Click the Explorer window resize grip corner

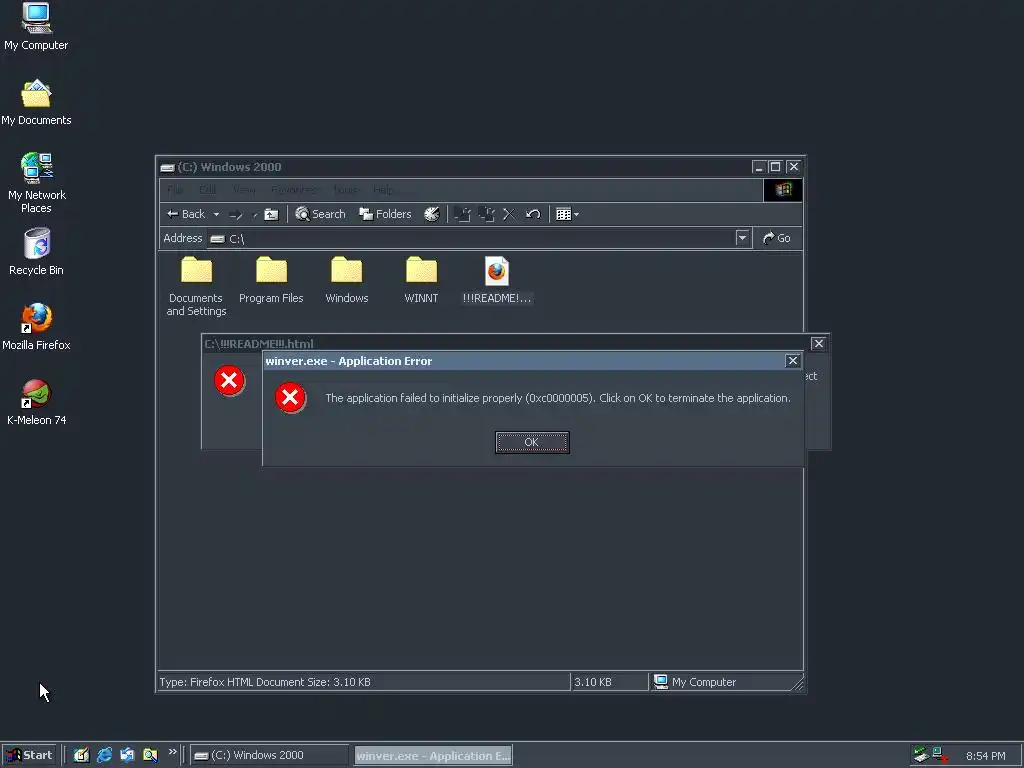point(797,684)
